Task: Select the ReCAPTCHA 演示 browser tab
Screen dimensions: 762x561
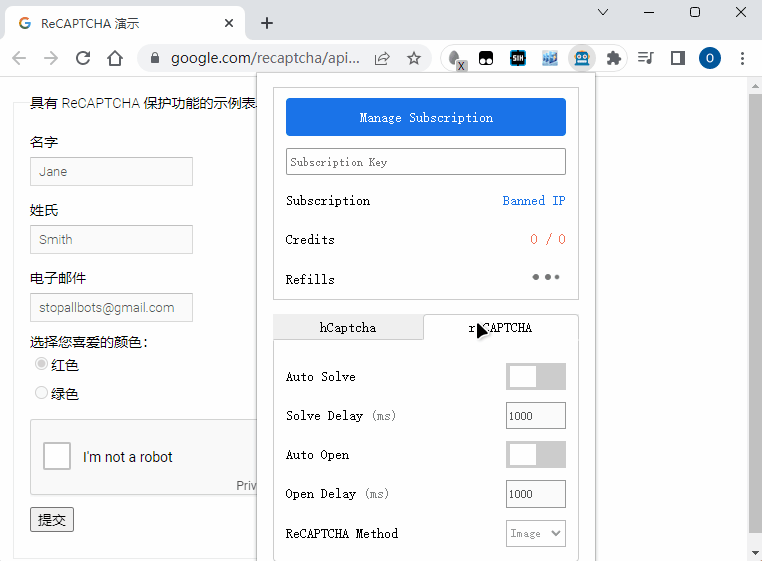Action: coord(125,23)
